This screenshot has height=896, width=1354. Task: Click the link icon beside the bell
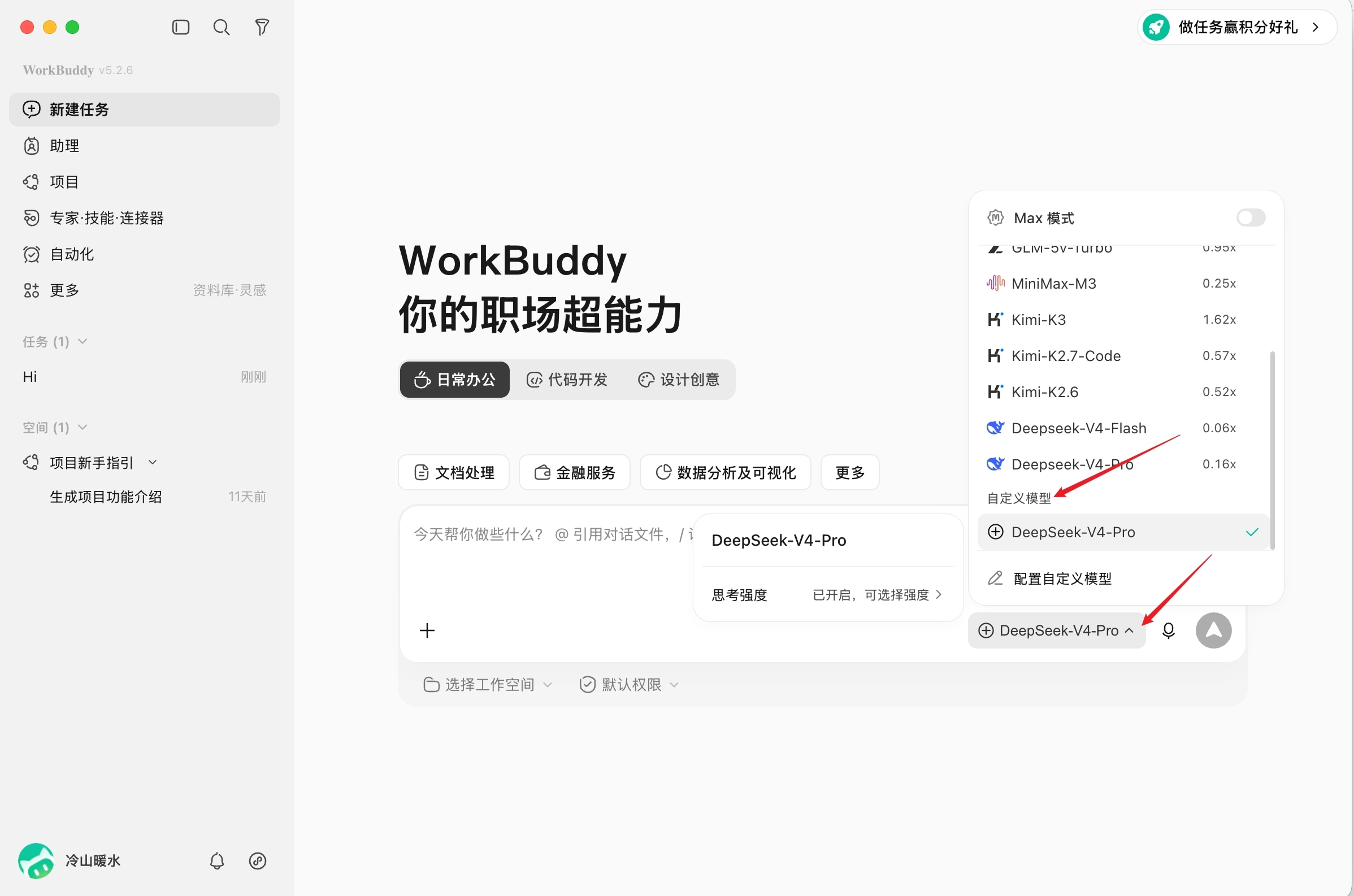point(258,860)
